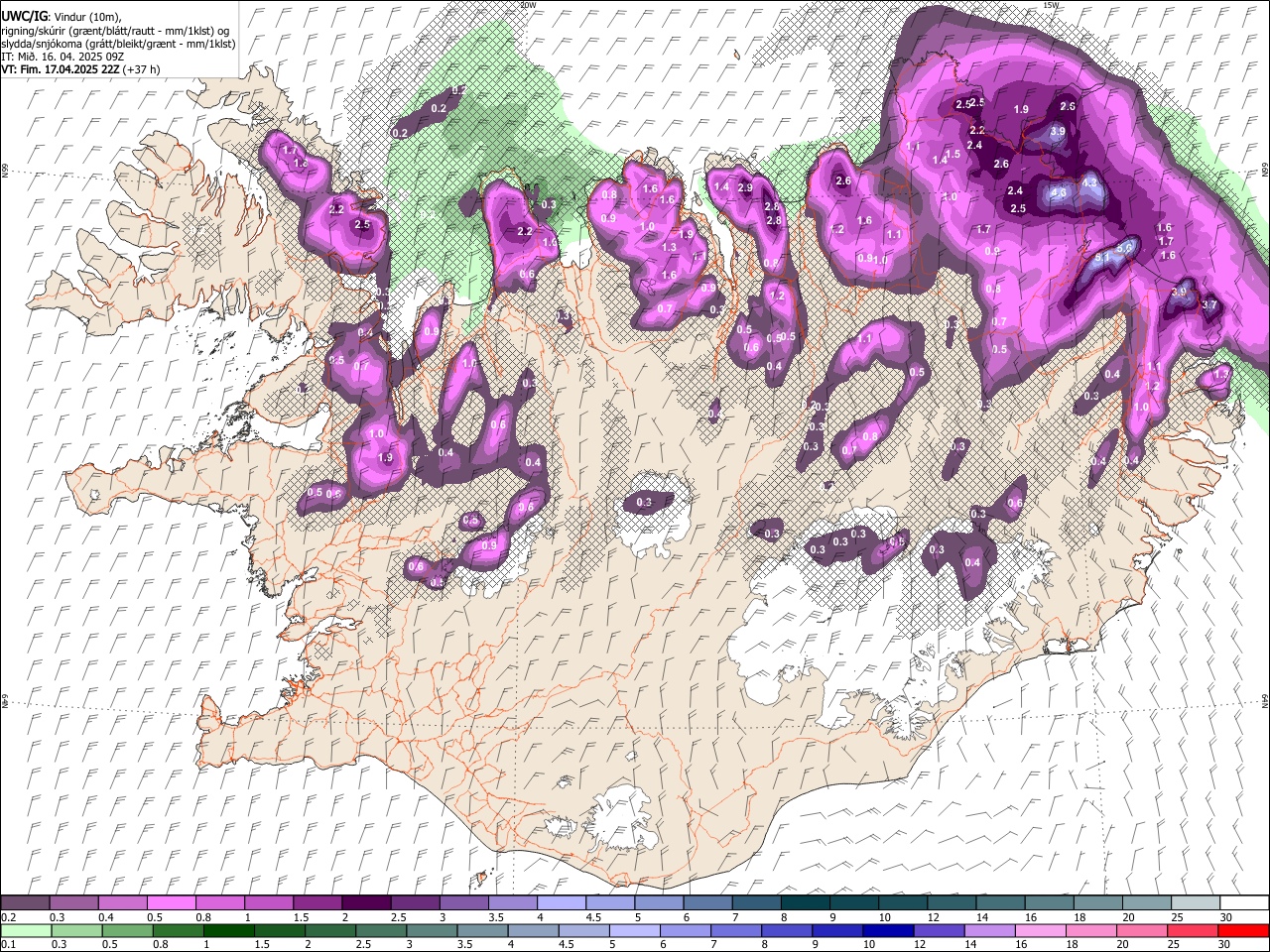
Task: Select the navy blue 10 swatch in rain scale
Action: pos(887,931)
